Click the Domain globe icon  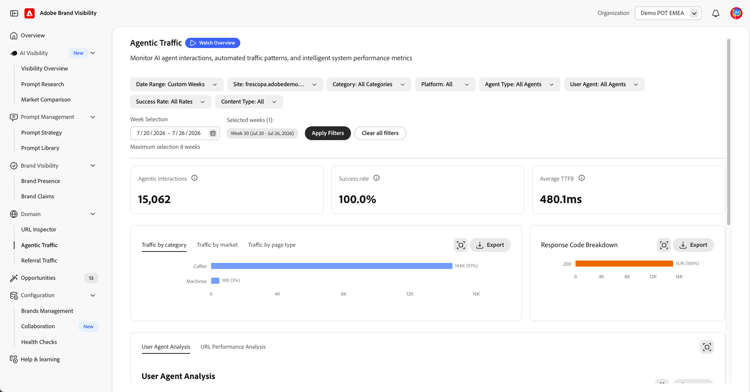tap(14, 214)
